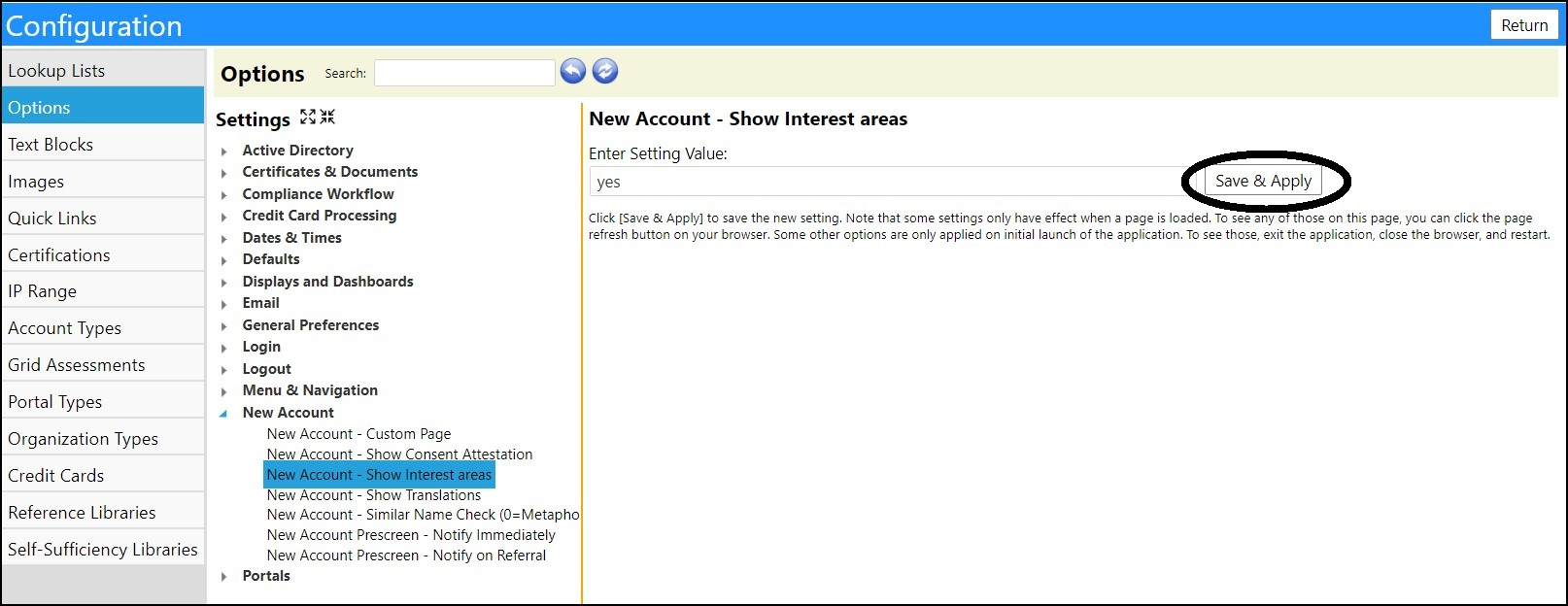1568x606 pixels.
Task: Click the Dates & Times label
Action: click(x=291, y=238)
